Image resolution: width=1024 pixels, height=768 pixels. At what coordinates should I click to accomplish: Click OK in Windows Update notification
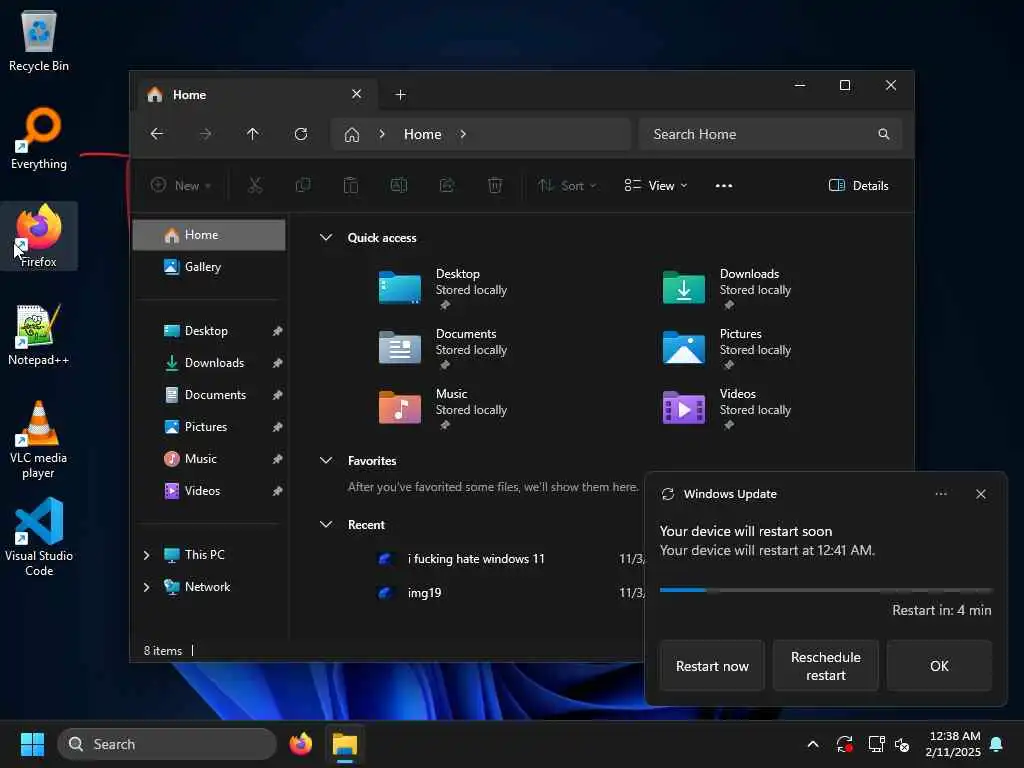pyautogui.click(x=939, y=665)
